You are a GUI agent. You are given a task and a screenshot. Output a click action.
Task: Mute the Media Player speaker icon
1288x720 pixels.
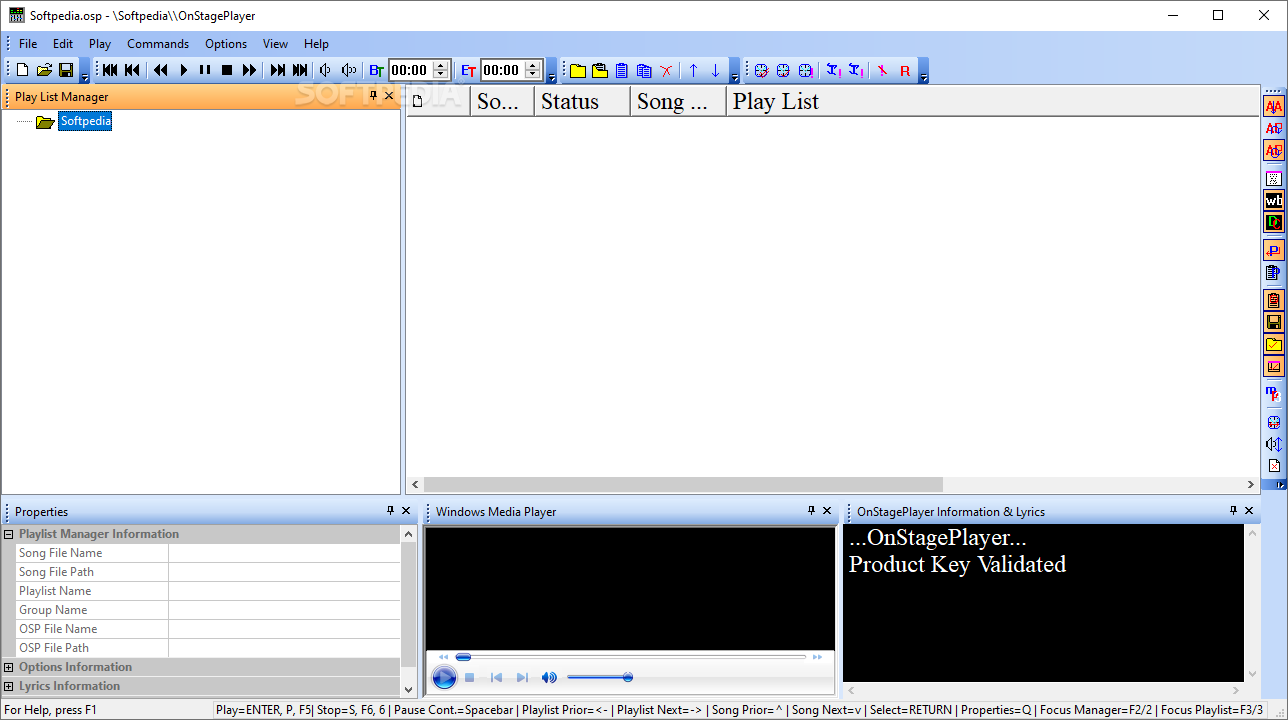pos(549,678)
